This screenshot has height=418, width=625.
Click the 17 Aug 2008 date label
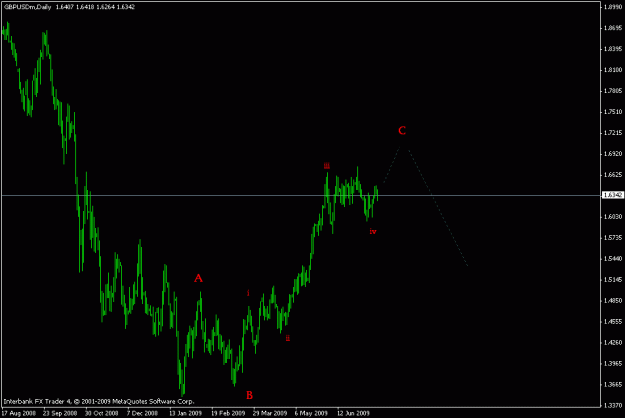[18, 413]
